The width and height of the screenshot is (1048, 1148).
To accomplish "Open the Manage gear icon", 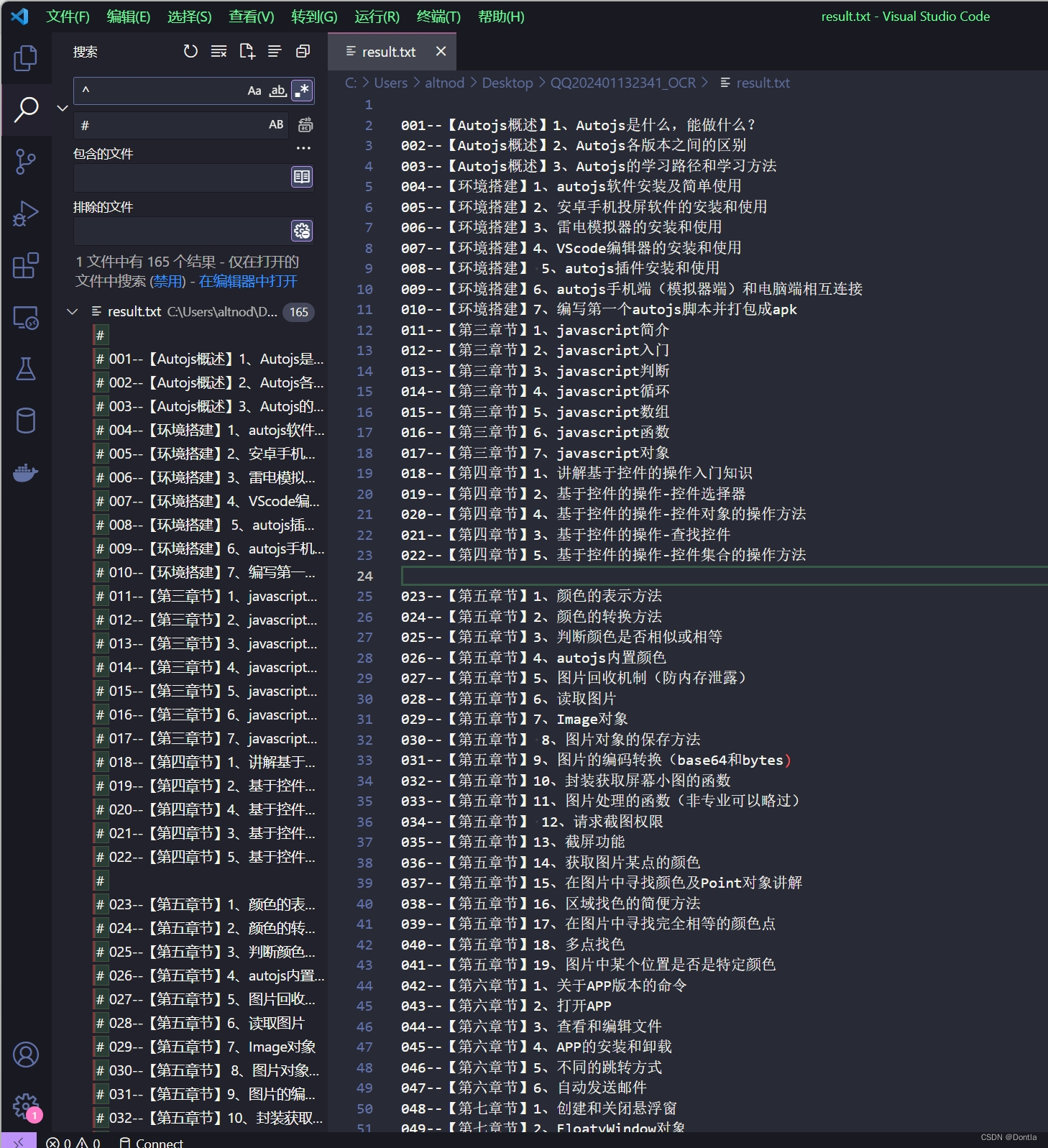I will click(x=26, y=1106).
